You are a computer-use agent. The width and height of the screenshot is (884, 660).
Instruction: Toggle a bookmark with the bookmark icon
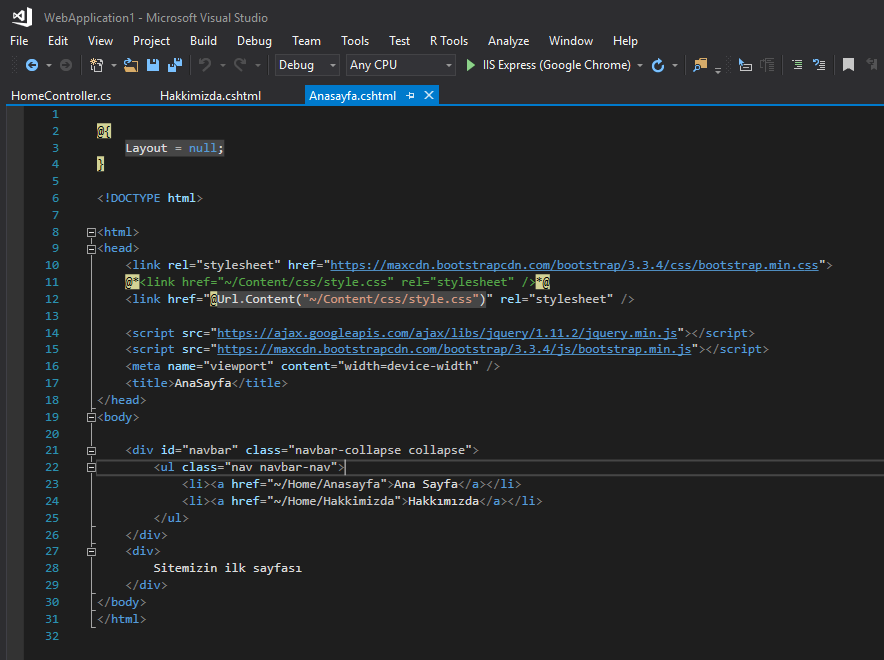[848, 65]
